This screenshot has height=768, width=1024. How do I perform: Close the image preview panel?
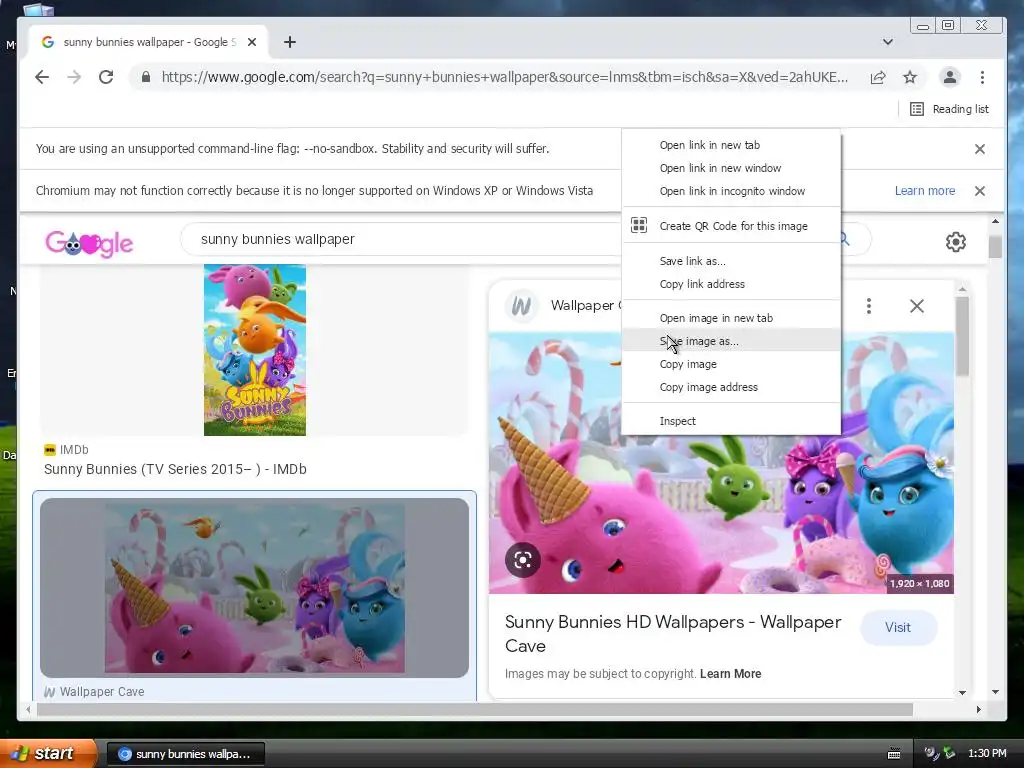[917, 306]
